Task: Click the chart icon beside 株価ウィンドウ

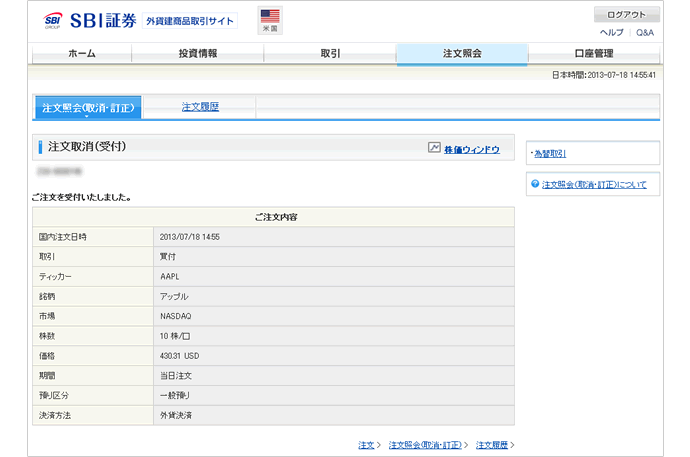Action: tap(434, 147)
